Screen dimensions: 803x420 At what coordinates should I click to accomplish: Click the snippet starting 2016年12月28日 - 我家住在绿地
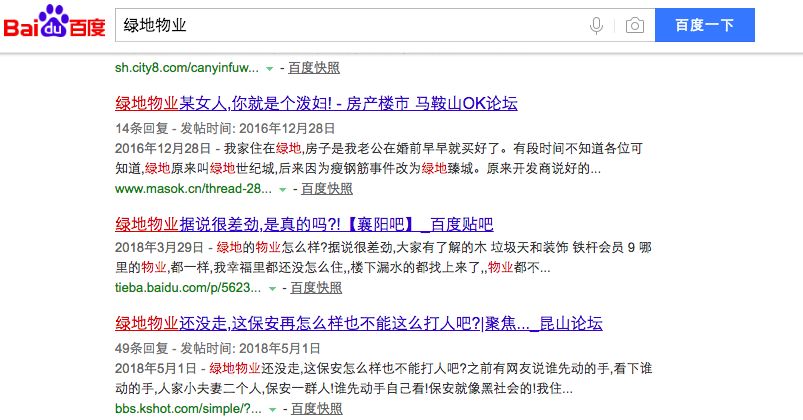pyautogui.click(x=378, y=158)
